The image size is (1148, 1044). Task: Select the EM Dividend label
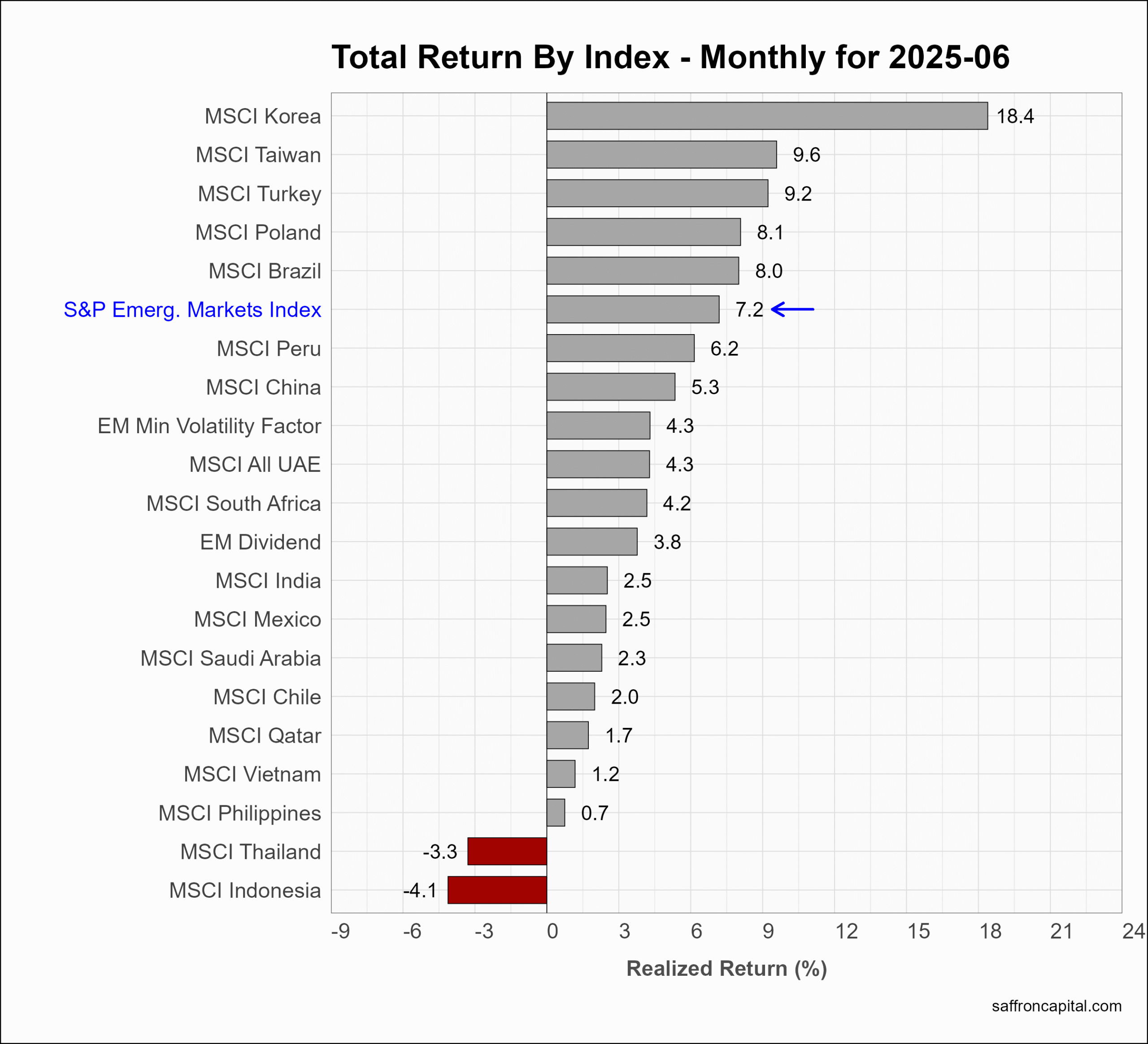pos(260,542)
